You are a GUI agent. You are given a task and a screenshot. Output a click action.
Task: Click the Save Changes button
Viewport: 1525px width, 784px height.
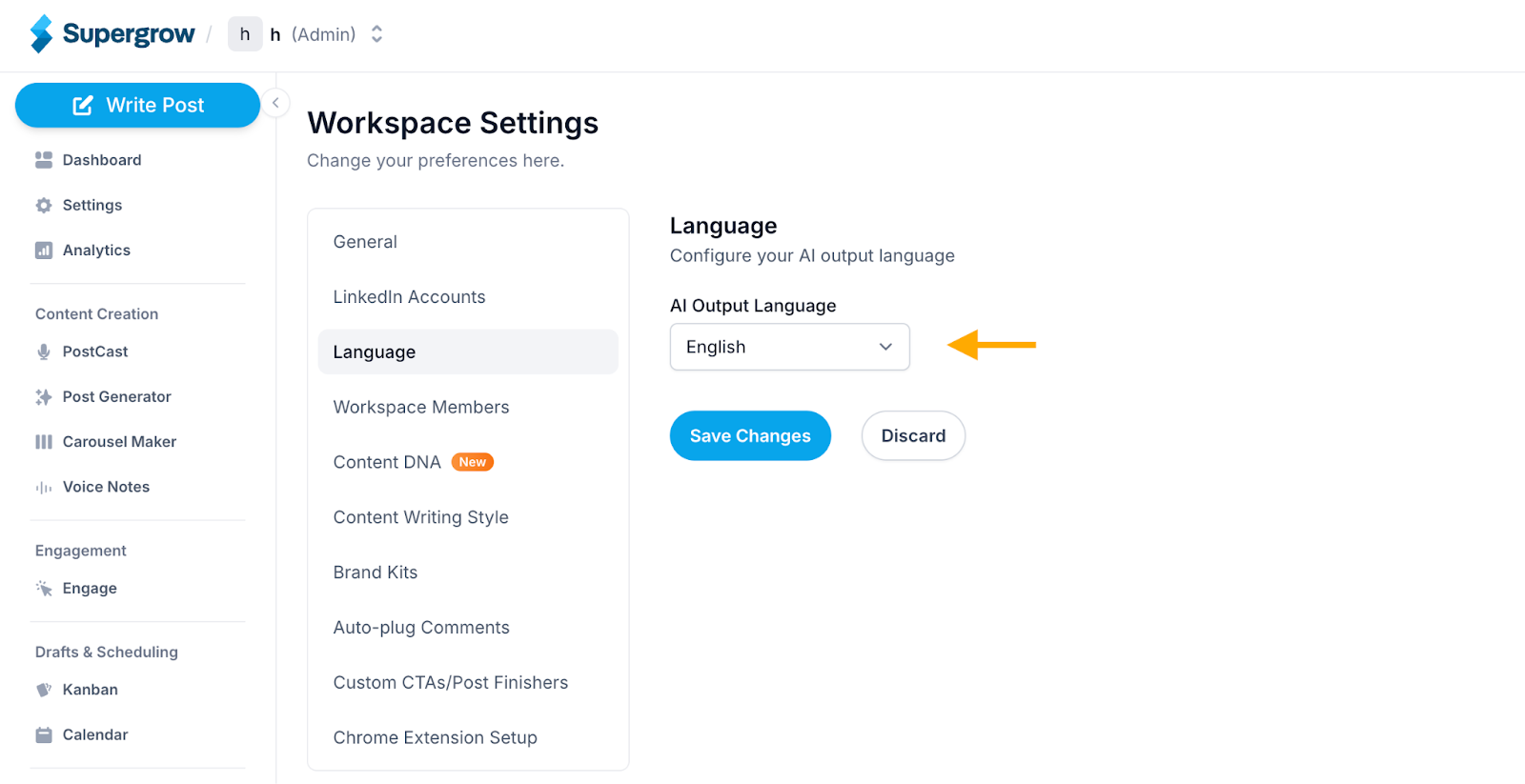tap(750, 435)
